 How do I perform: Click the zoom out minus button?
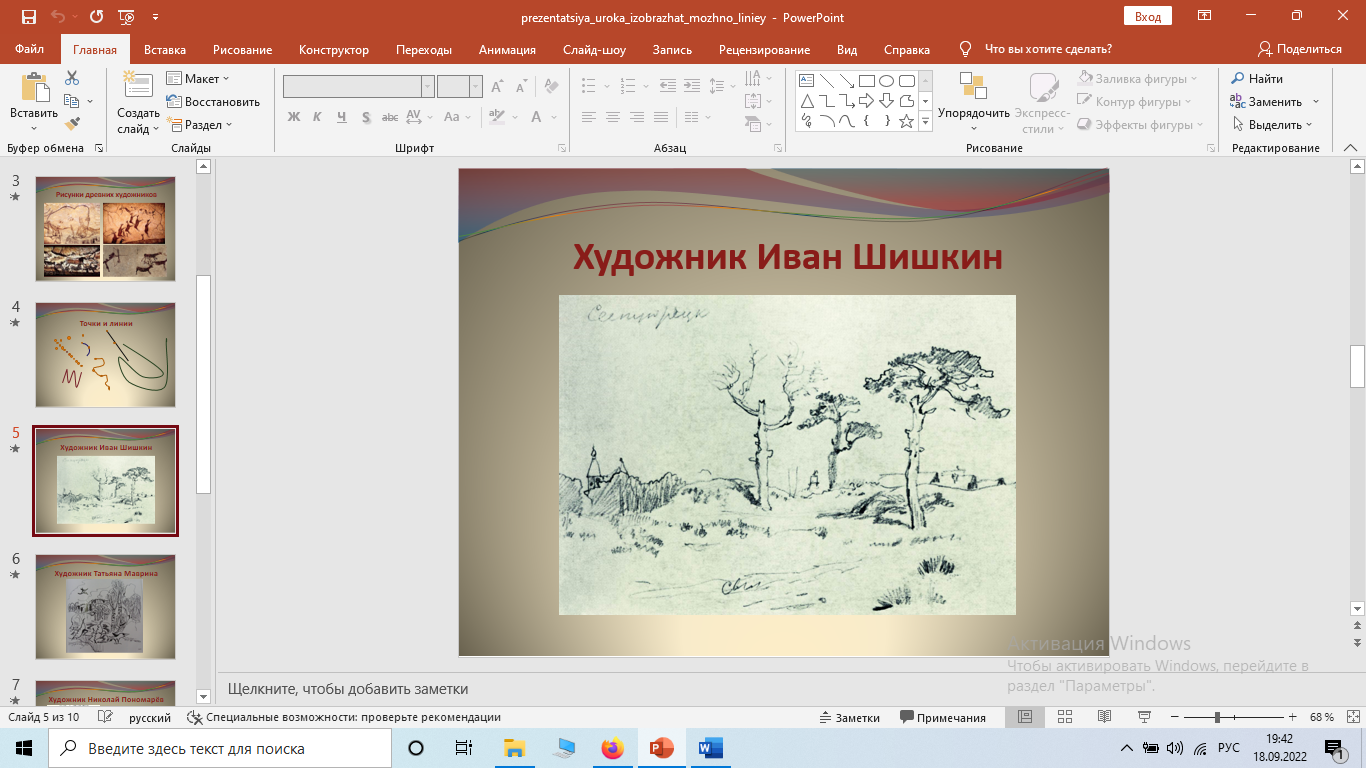(1174, 717)
